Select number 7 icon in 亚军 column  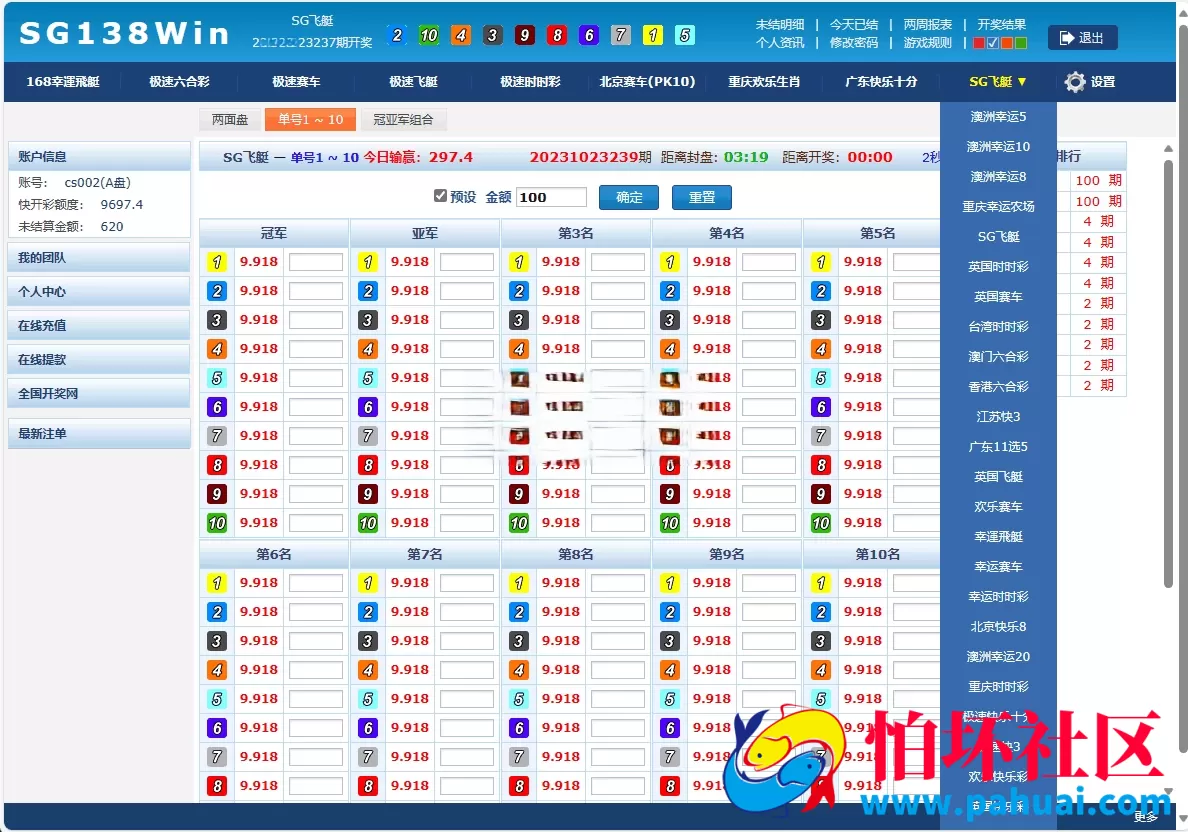pyautogui.click(x=367, y=436)
